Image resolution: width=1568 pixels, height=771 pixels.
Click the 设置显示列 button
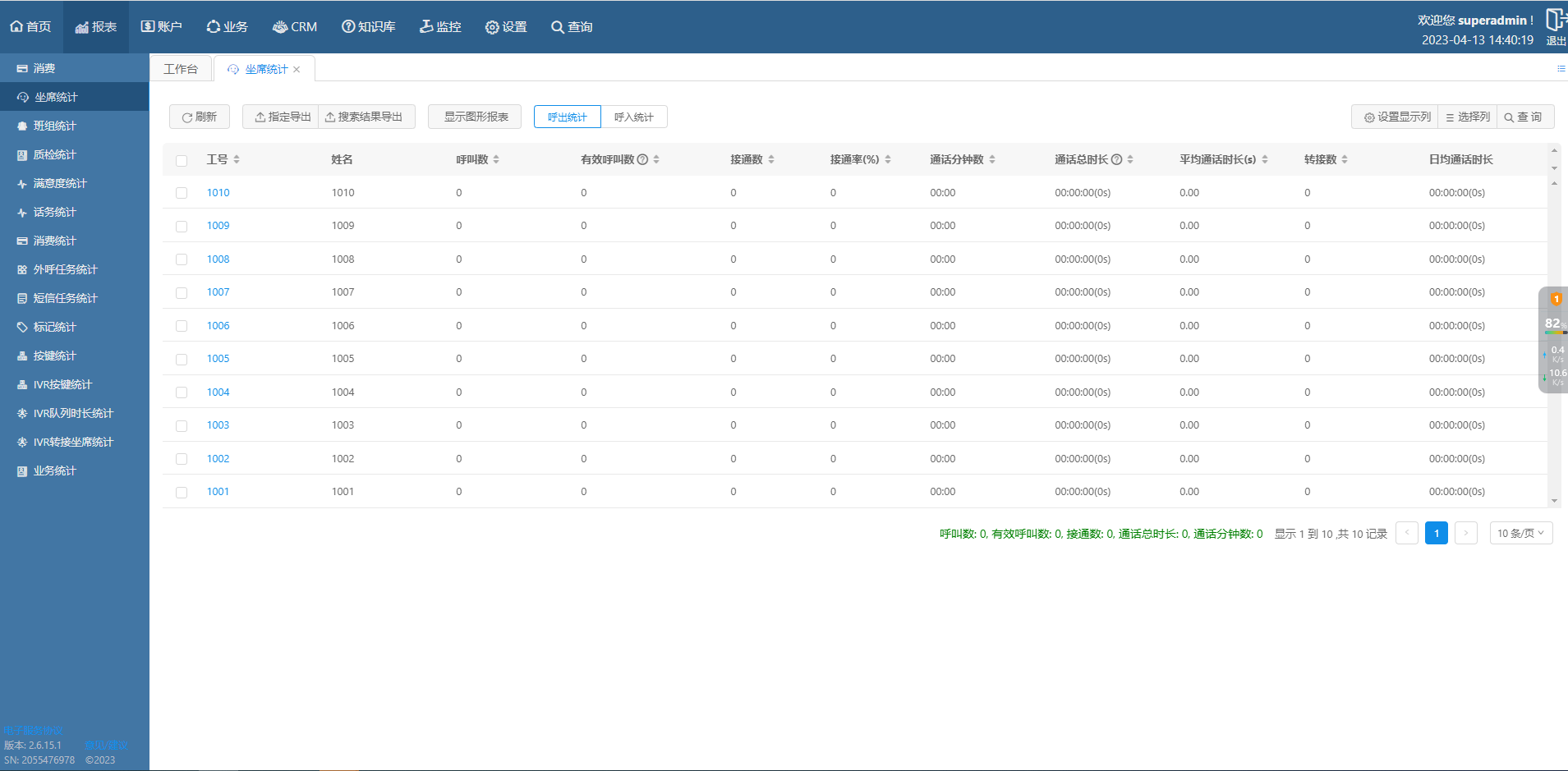click(1395, 117)
